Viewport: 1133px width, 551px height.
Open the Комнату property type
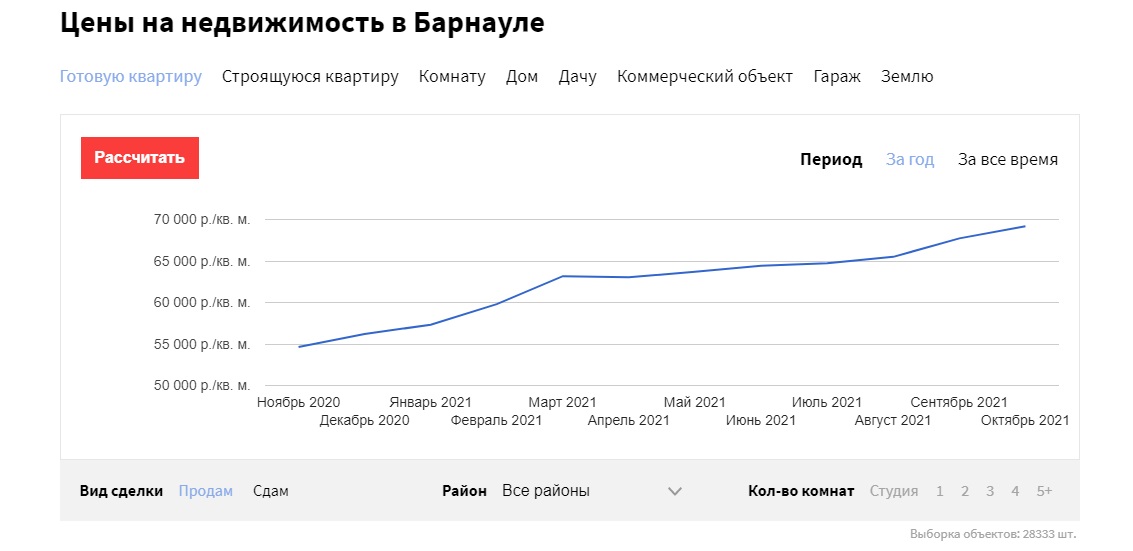click(x=452, y=77)
